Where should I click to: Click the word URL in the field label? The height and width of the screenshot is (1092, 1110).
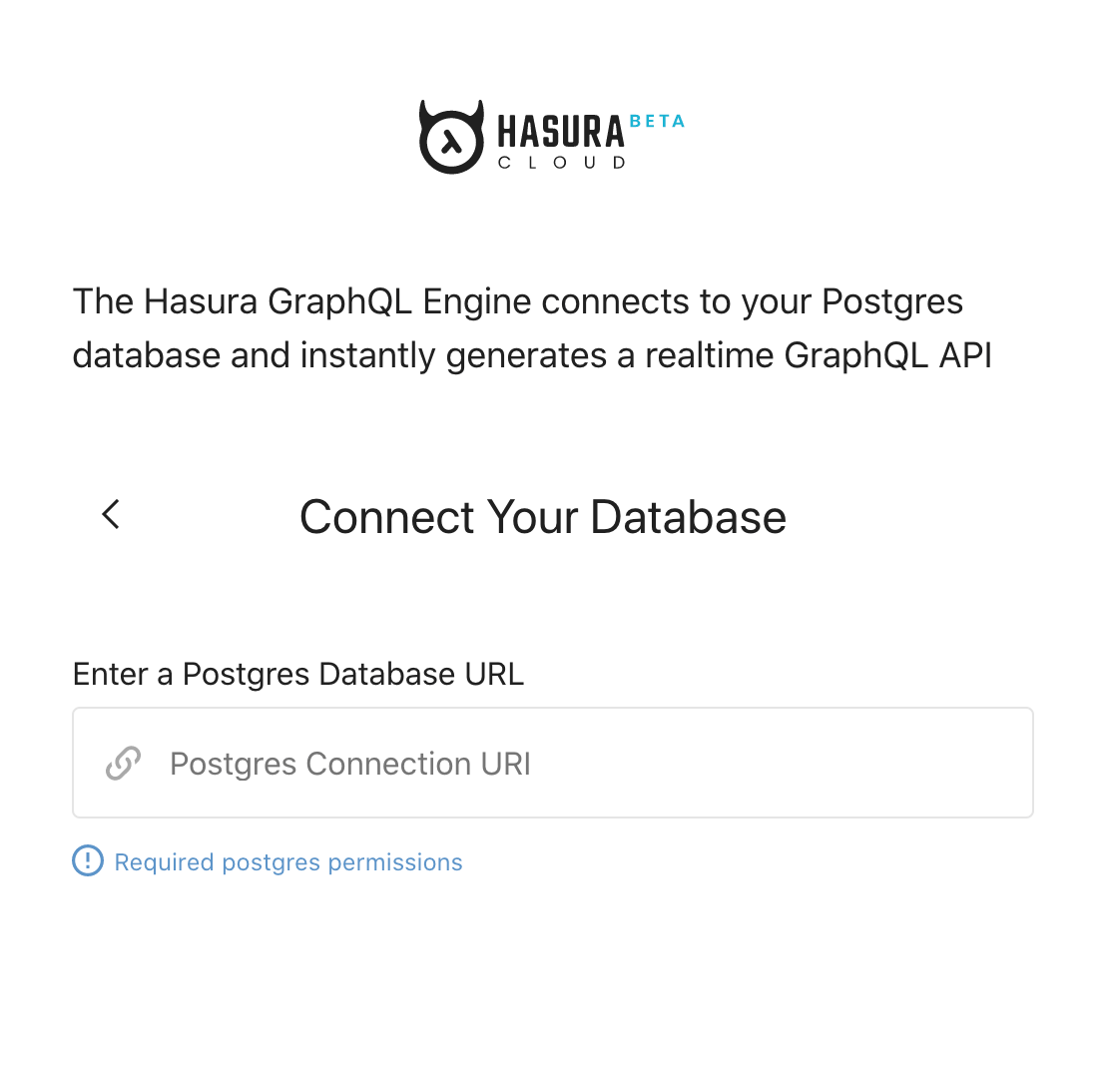[494, 674]
